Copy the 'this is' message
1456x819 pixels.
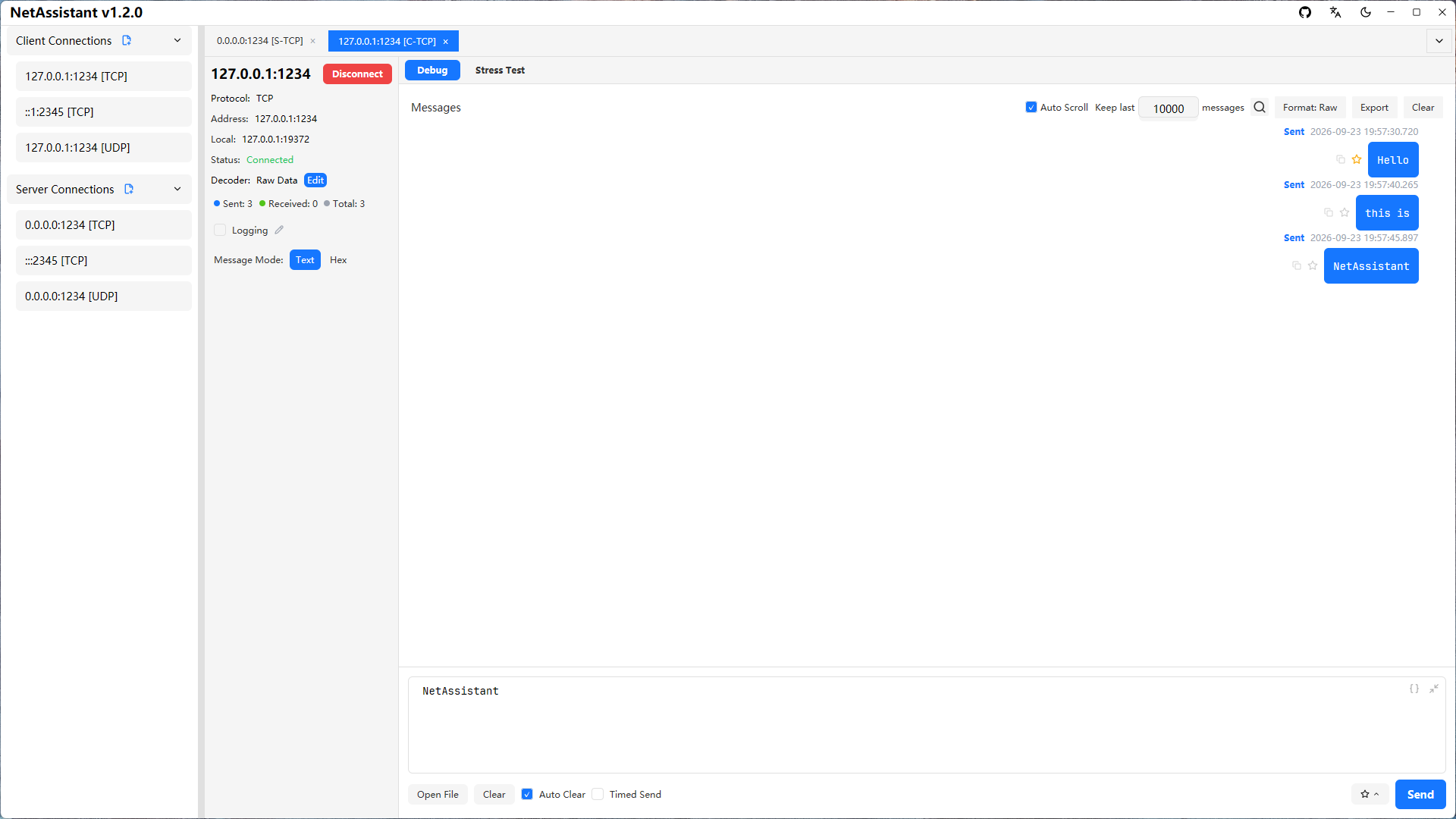[x=1329, y=212]
